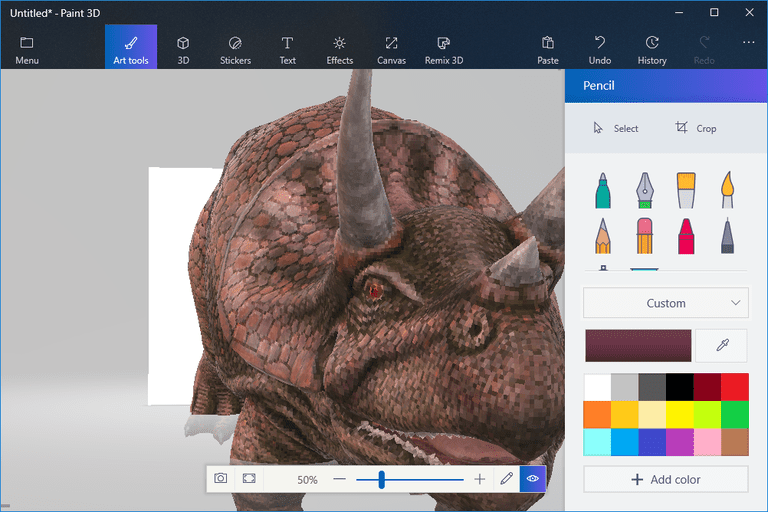The image size is (768, 512).
Task: Open the Text tab
Action: 288,50
